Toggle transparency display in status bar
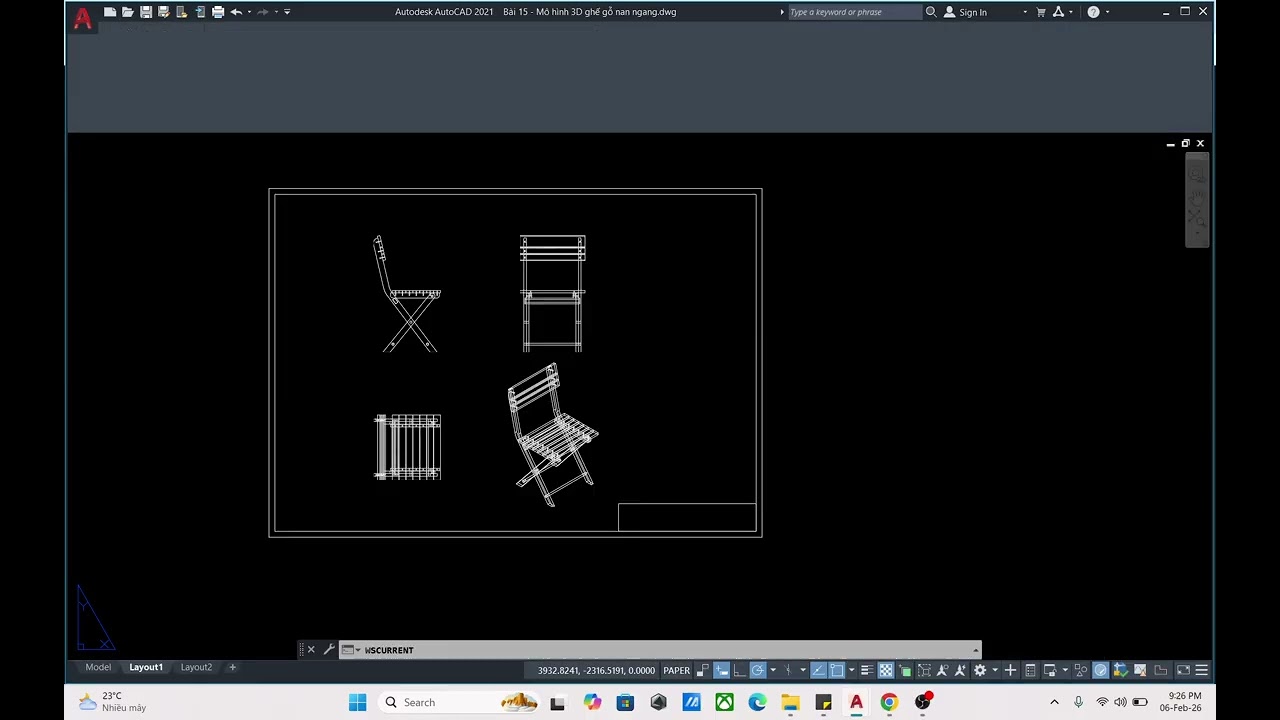The image size is (1280, 720). click(886, 670)
